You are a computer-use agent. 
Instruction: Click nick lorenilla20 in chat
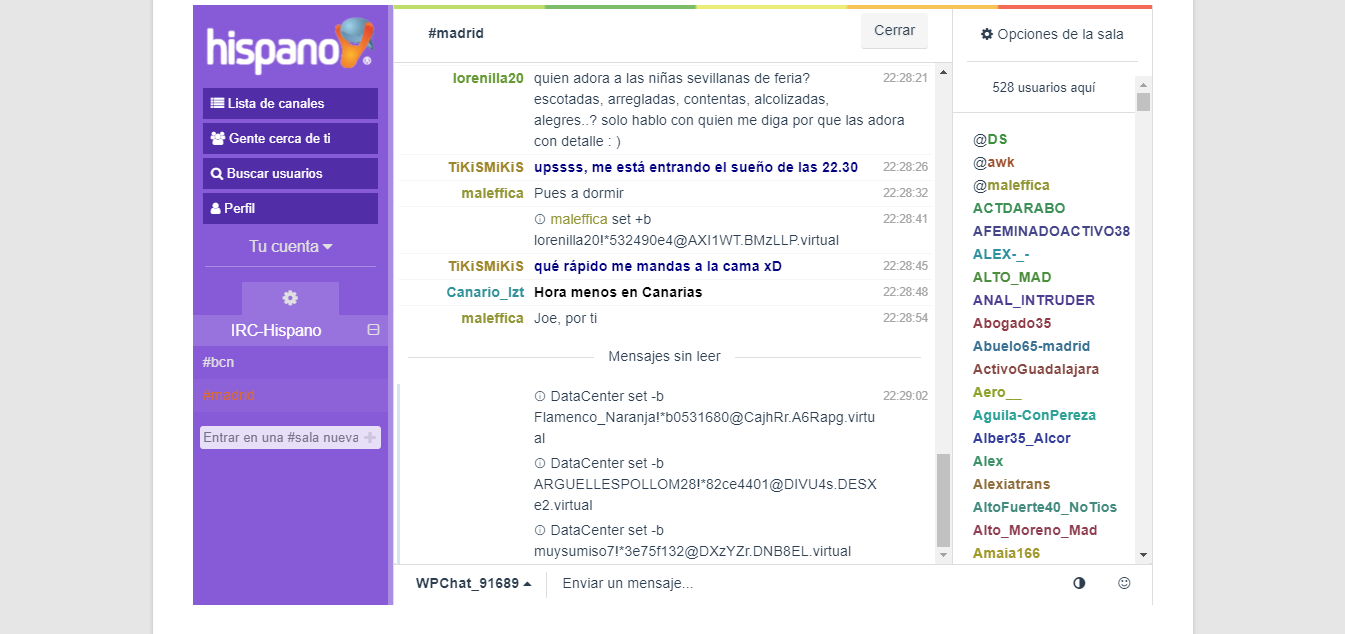click(x=488, y=78)
